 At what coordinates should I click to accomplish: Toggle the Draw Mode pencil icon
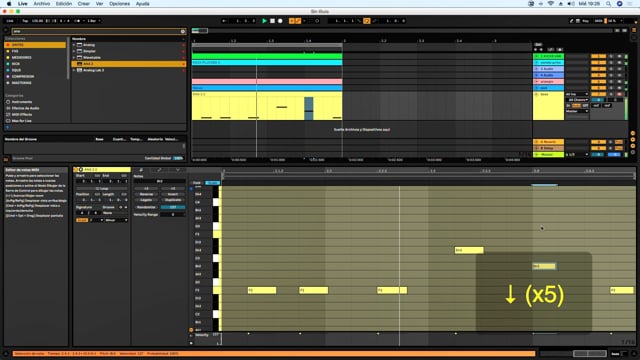point(571,21)
